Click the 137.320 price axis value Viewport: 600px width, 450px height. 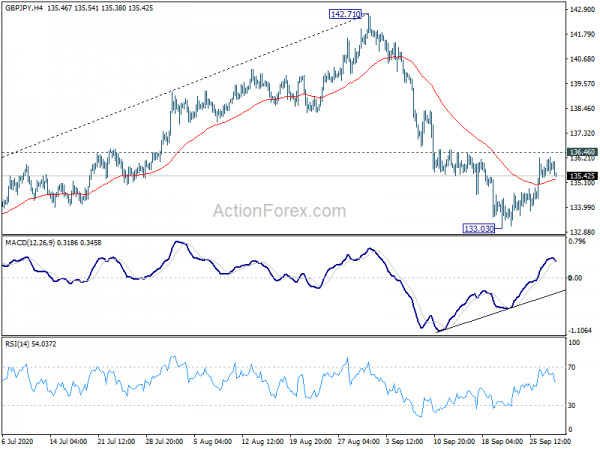click(x=582, y=133)
